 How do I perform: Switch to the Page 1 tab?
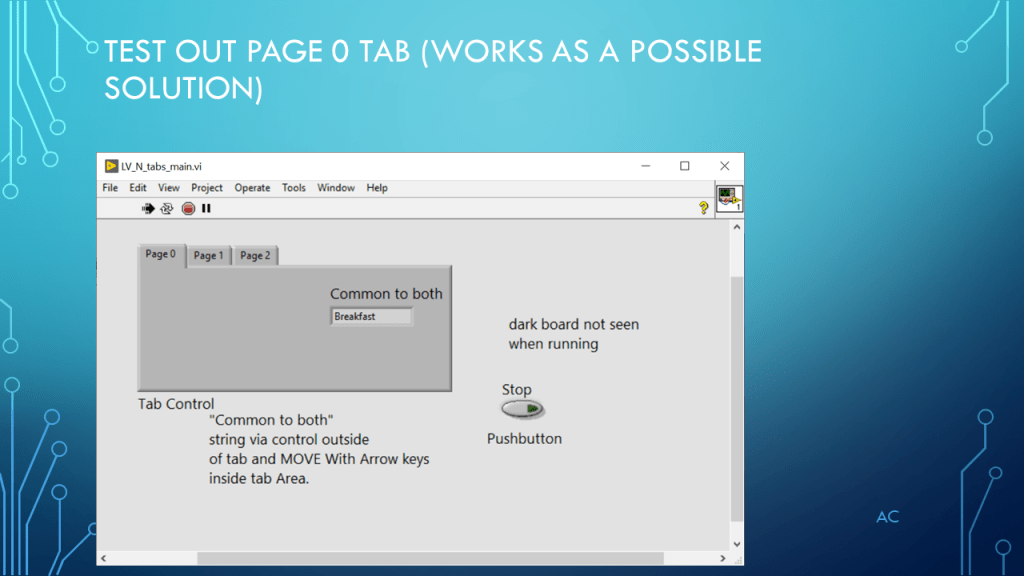coord(208,256)
